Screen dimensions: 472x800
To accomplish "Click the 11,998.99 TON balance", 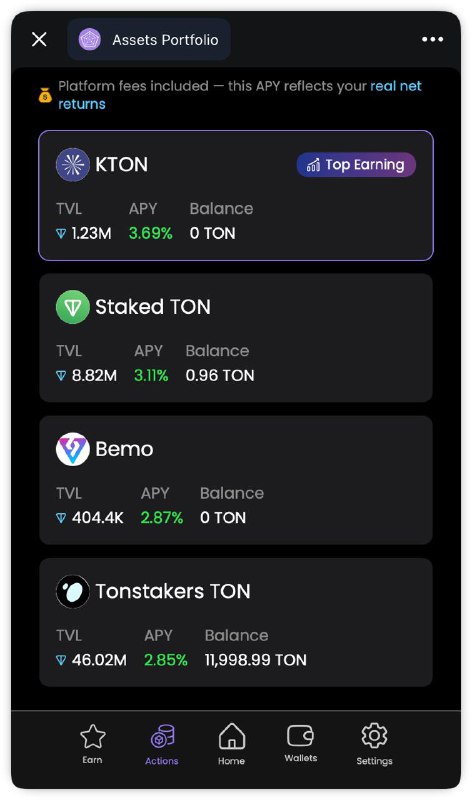I will coord(256,660).
